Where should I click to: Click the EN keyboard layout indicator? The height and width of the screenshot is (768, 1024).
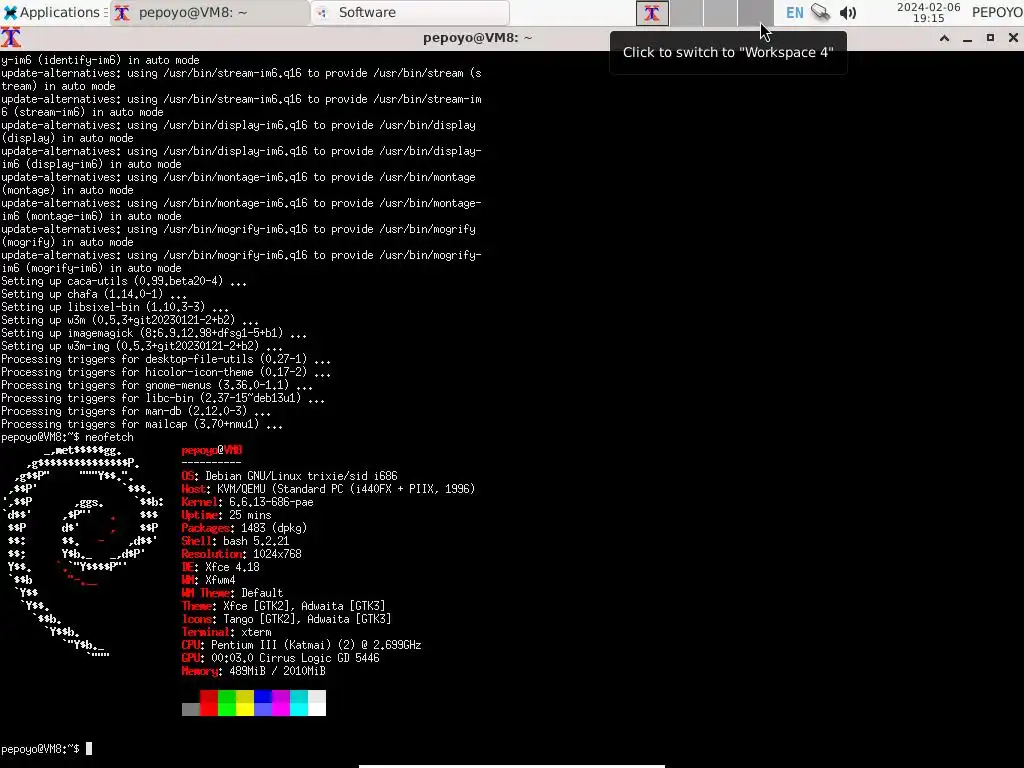point(794,12)
